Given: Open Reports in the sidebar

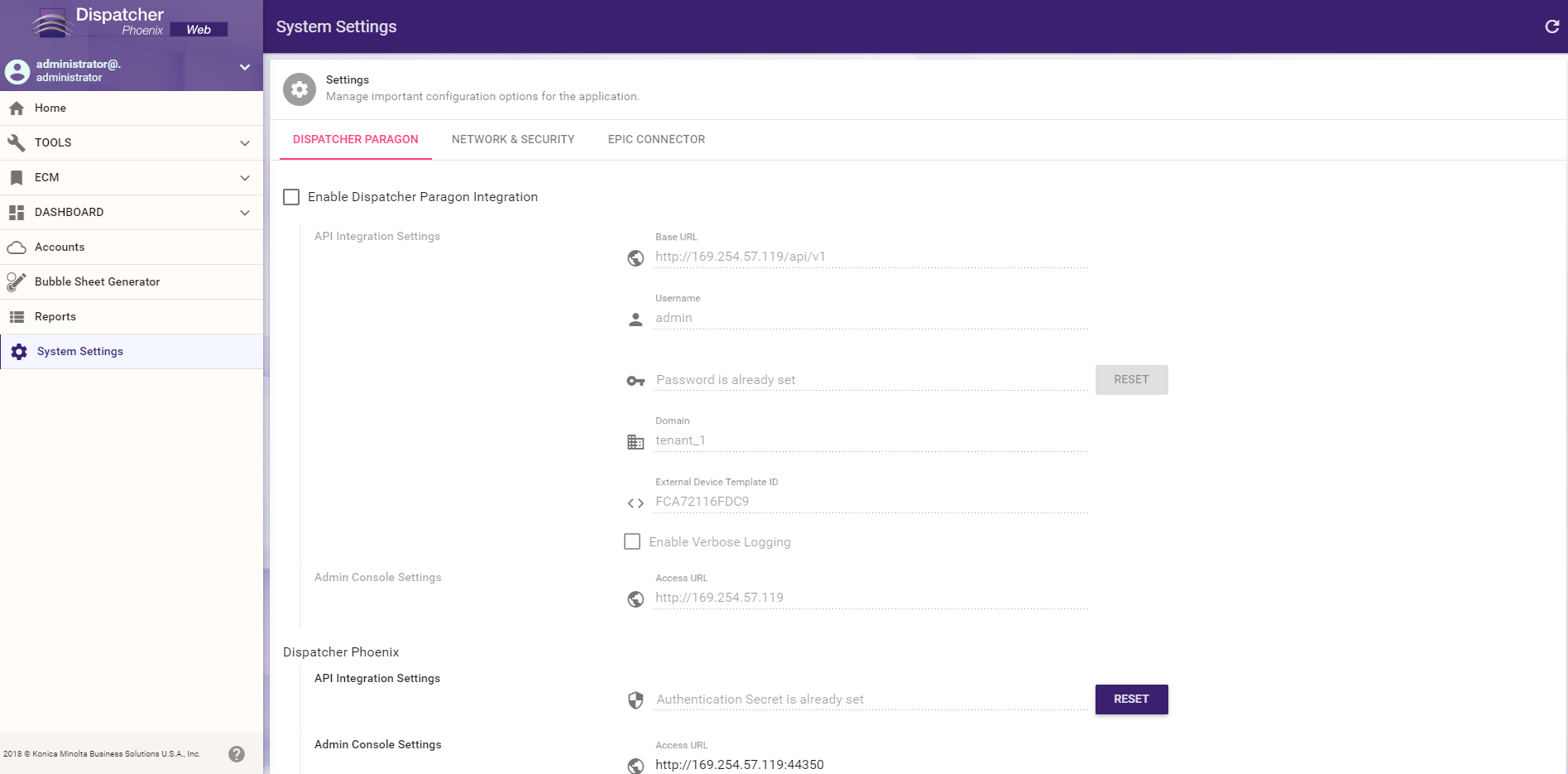Looking at the screenshot, I should pyautogui.click(x=132, y=317).
